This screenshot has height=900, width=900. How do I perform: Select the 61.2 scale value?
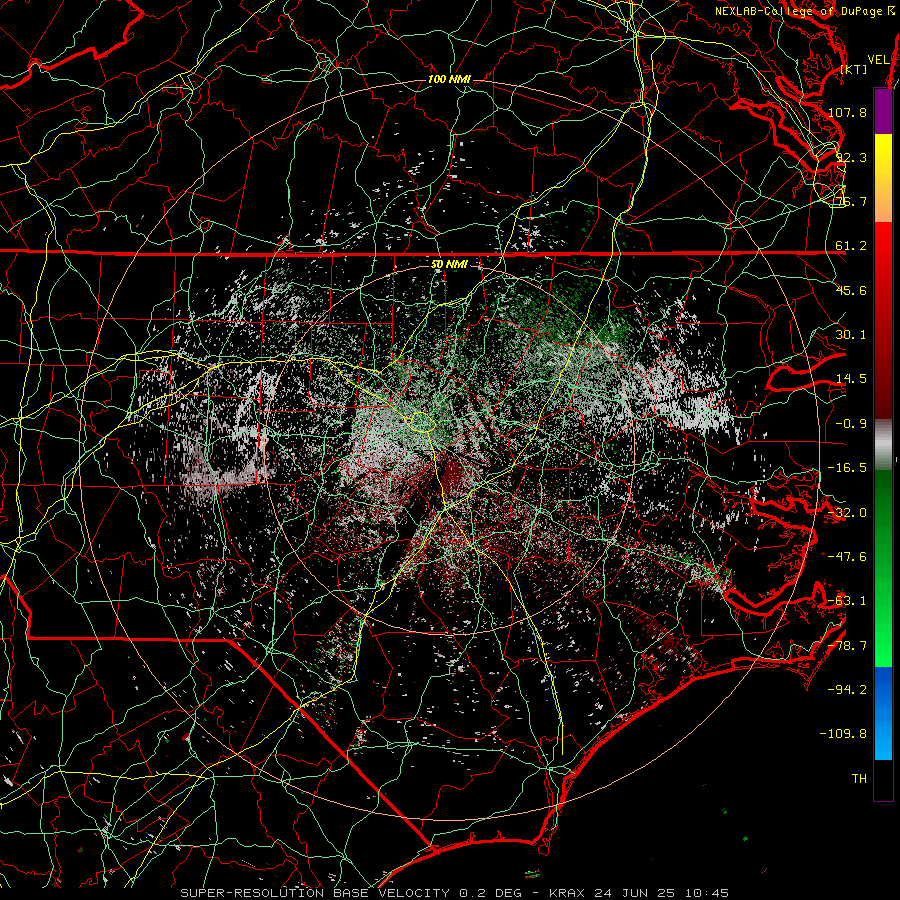pos(851,246)
